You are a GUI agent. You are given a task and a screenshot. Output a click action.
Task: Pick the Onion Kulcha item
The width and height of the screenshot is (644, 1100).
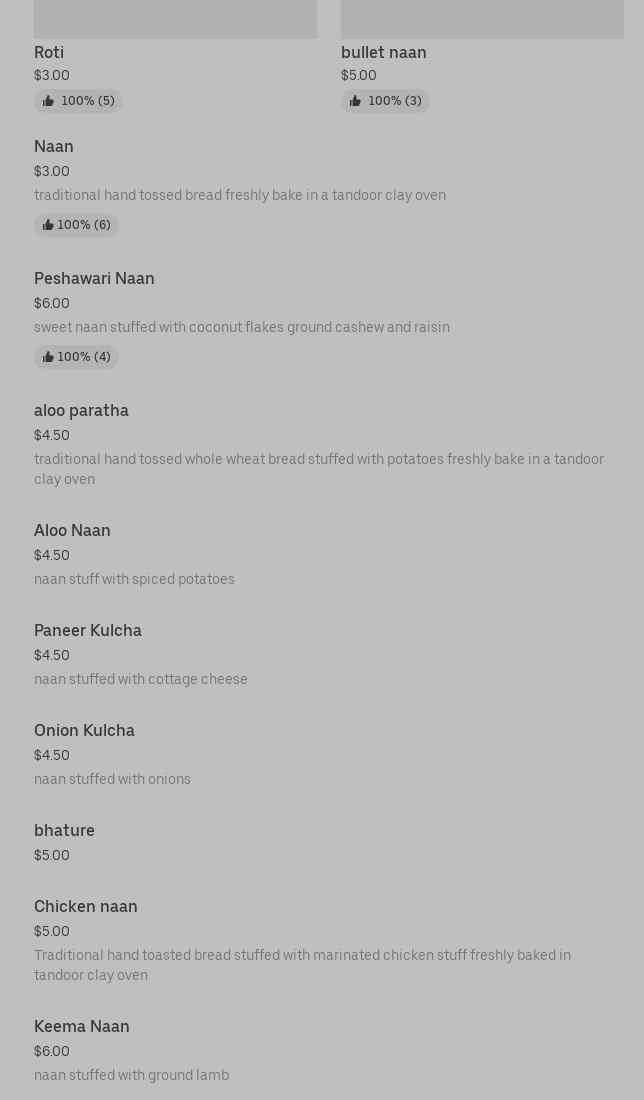tap(84, 731)
